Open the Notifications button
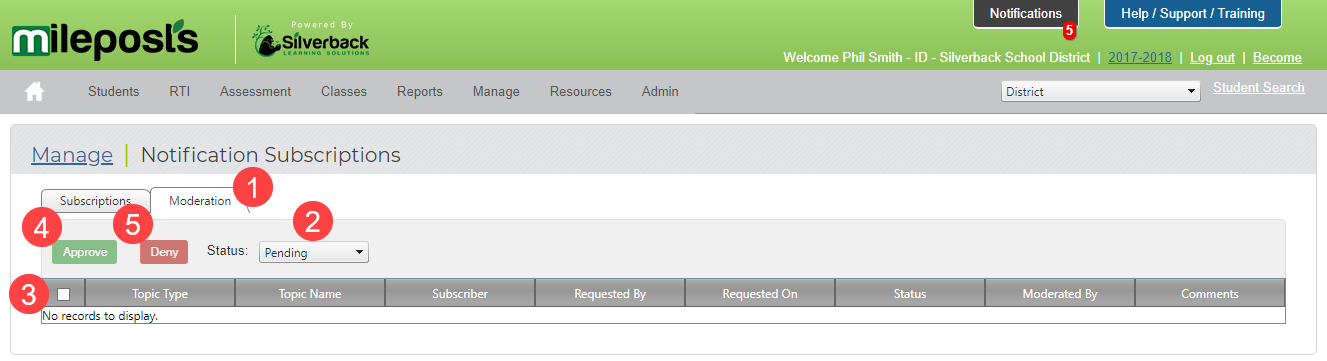 (x=1026, y=14)
